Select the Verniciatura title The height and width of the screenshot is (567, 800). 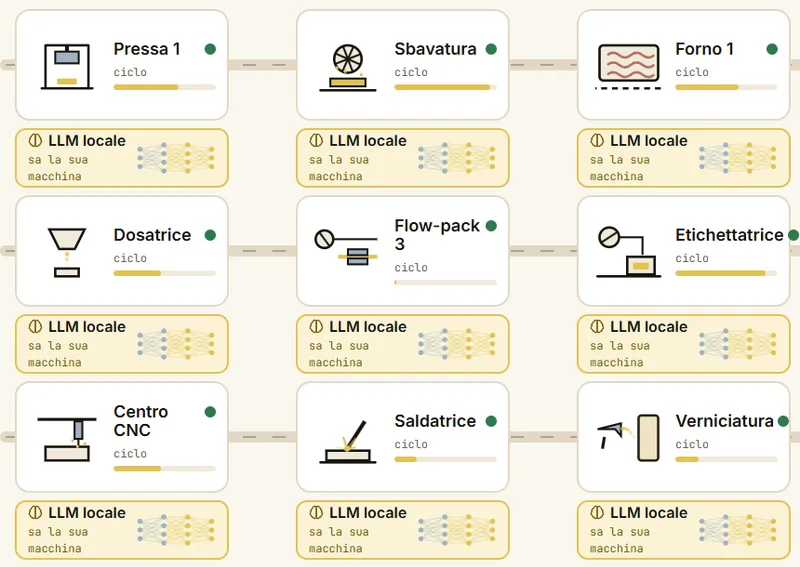pos(724,421)
